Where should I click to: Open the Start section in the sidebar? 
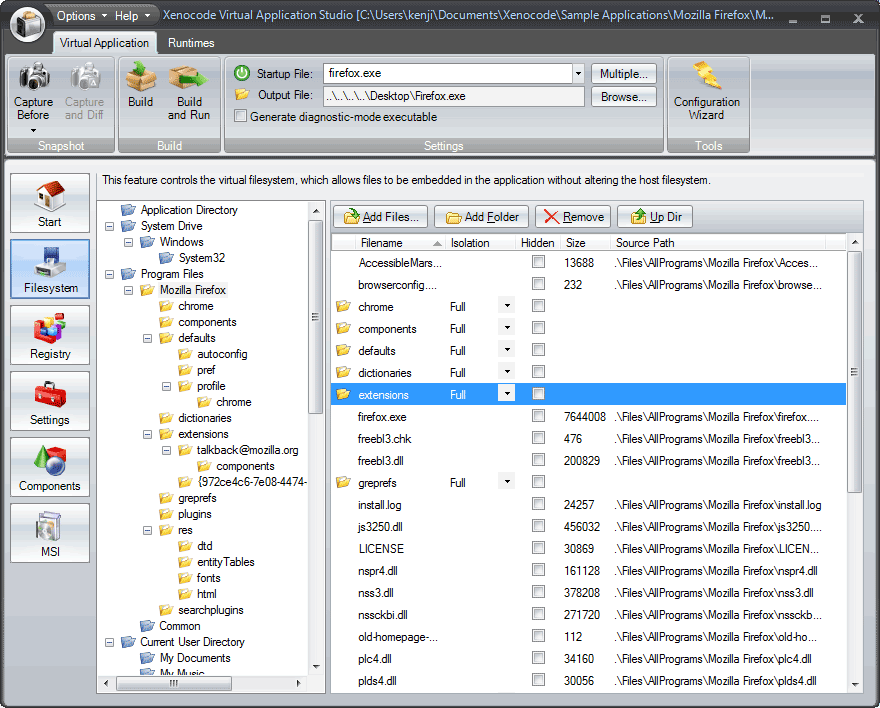(x=50, y=203)
